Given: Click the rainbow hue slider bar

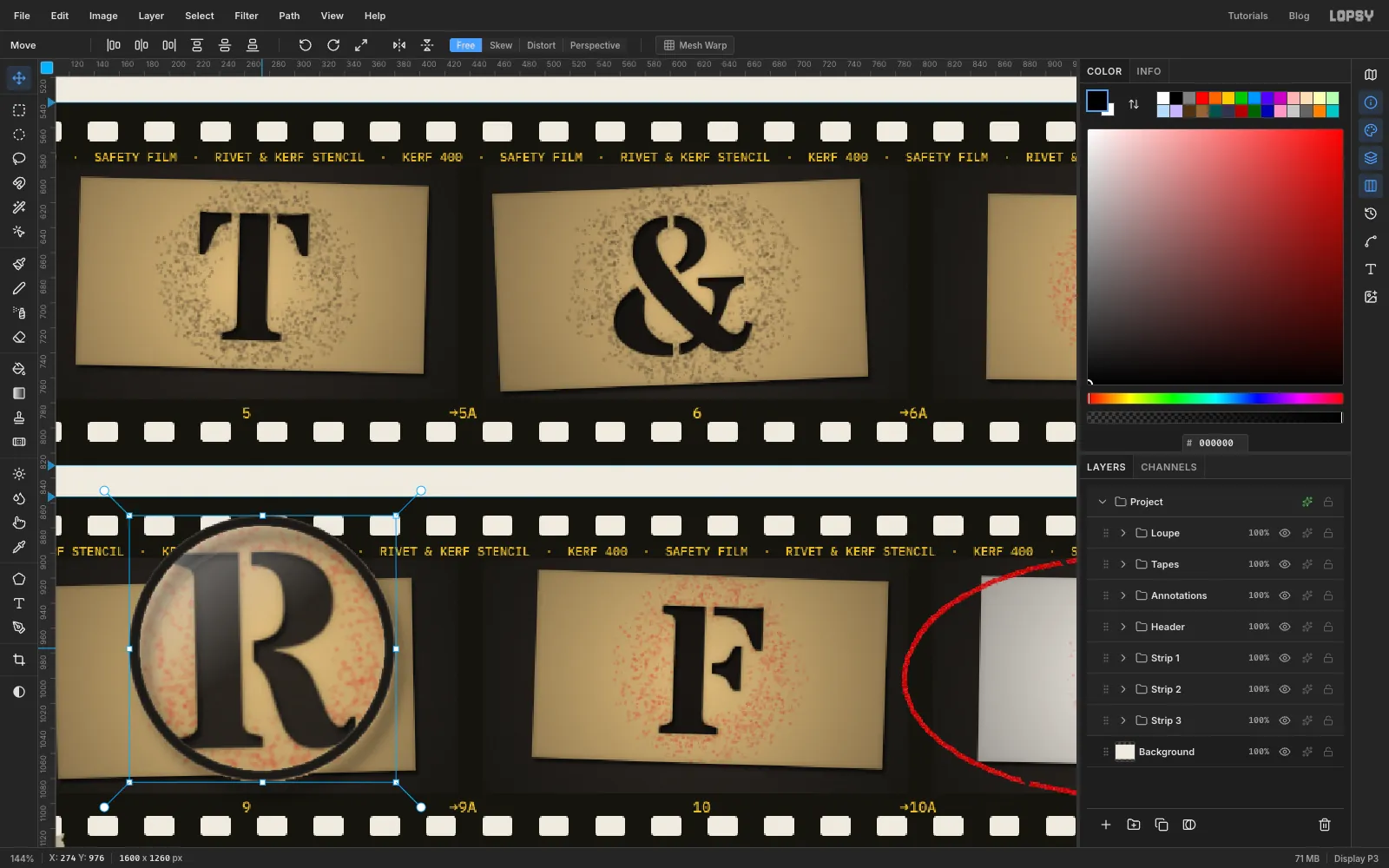Looking at the screenshot, I should click(x=1215, y=398).
